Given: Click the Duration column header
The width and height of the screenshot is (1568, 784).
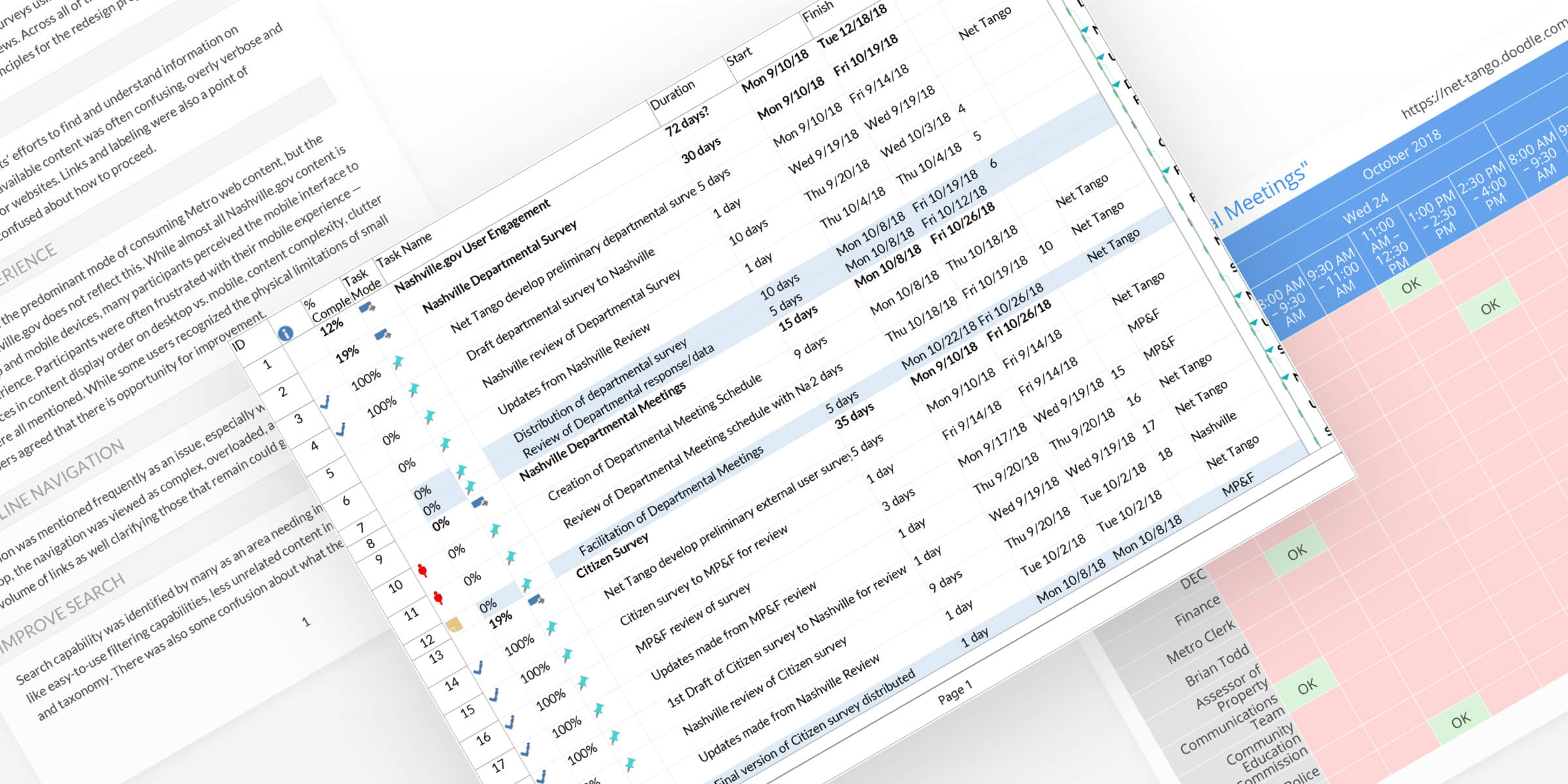Looking at the screenshot, I should click(x=672, y=95).
